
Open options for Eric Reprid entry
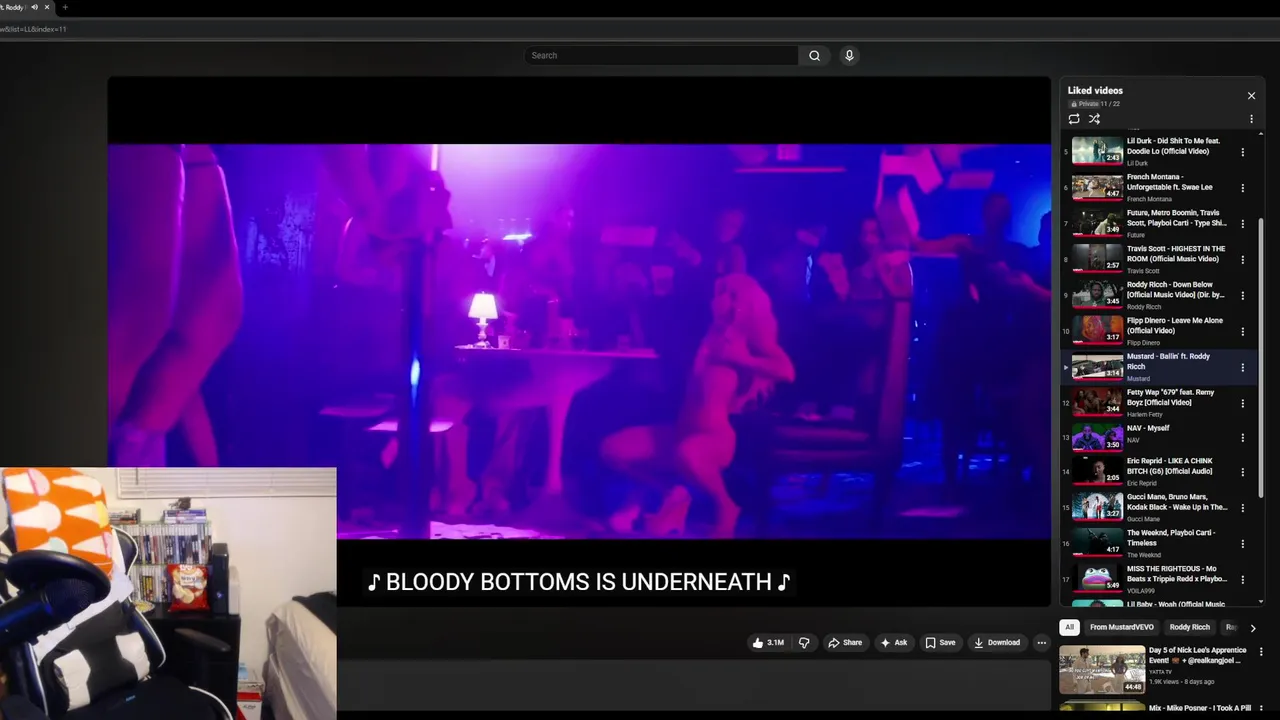click(x=1243, y=472)
